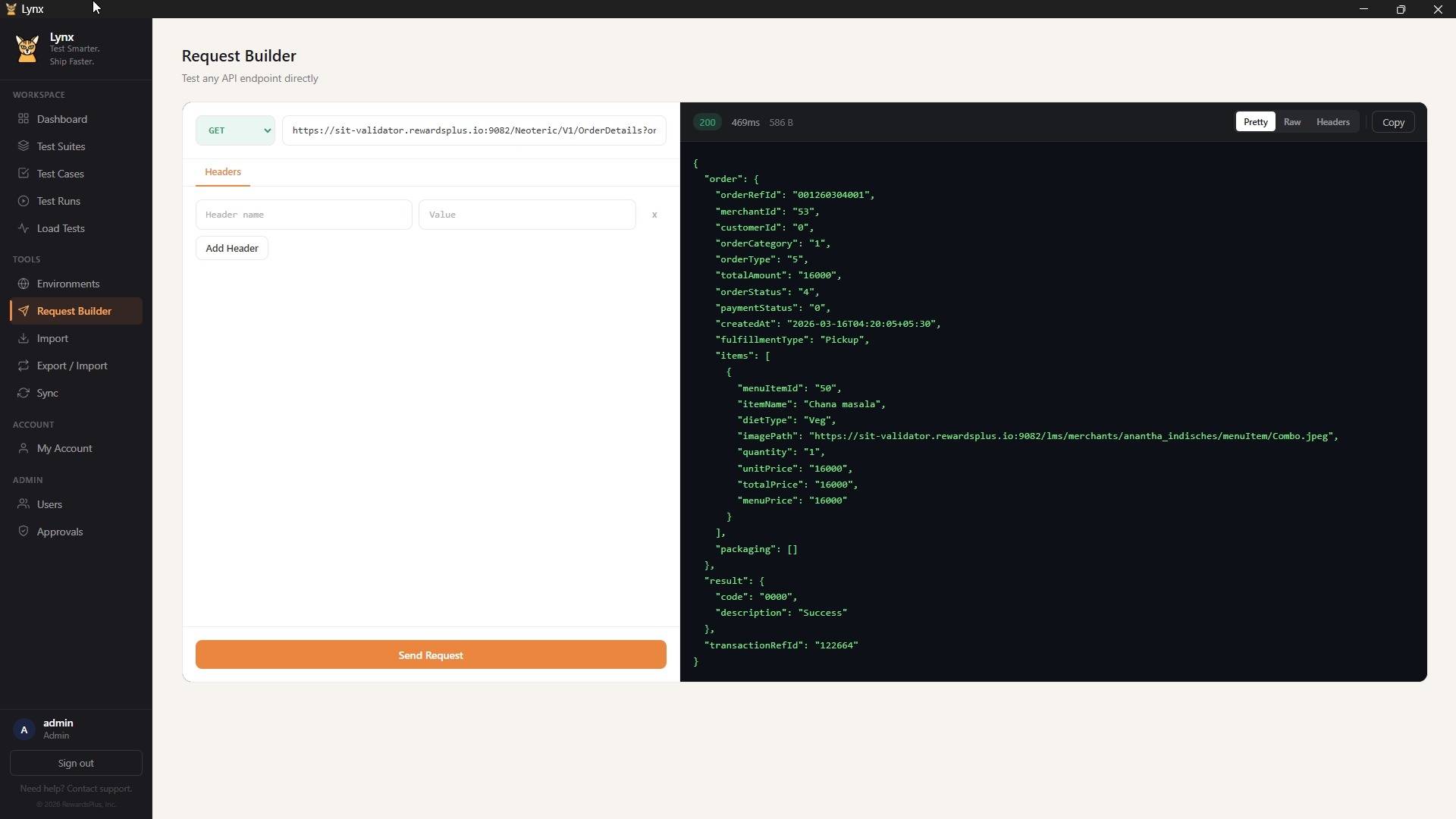Remove the empty header row with x
This screenshot has height=819, width=1456.
pos(654,215)
